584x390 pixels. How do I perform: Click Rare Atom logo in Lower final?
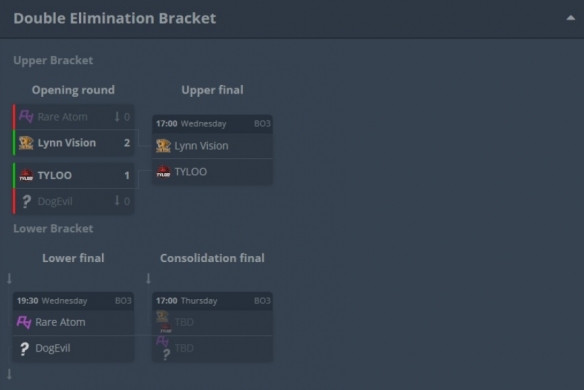click(24, 322)
